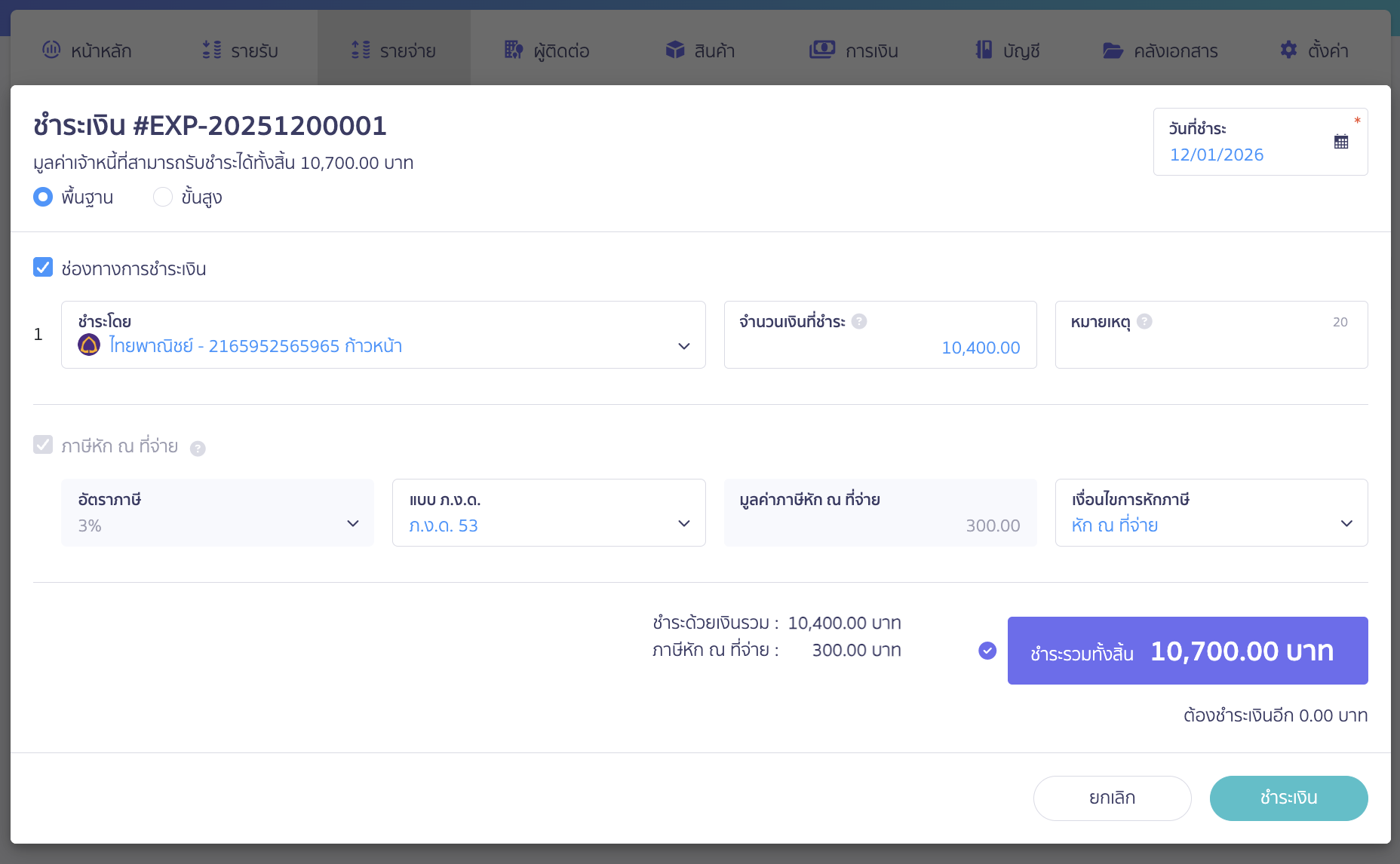
Task: Click the folder icon for คลังเอกสาร
Action: point(1113,51)
